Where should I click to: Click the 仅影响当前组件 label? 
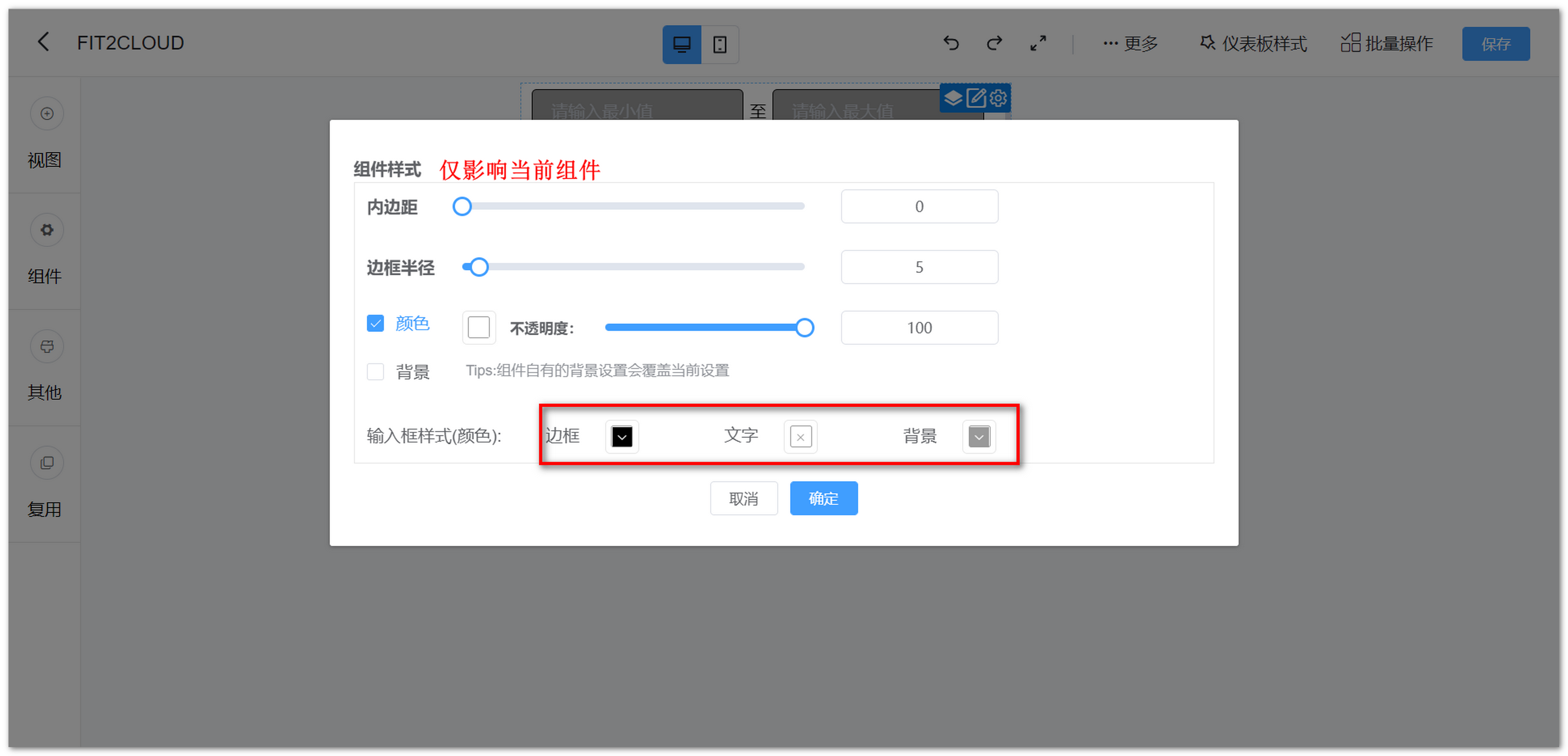tap(520, 170)
